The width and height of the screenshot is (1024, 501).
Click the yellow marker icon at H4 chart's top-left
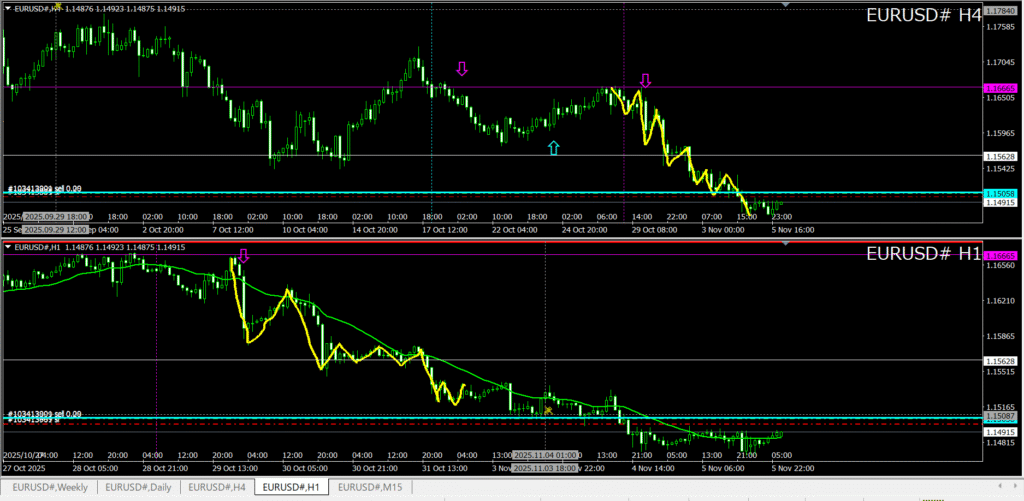(57, 6)
